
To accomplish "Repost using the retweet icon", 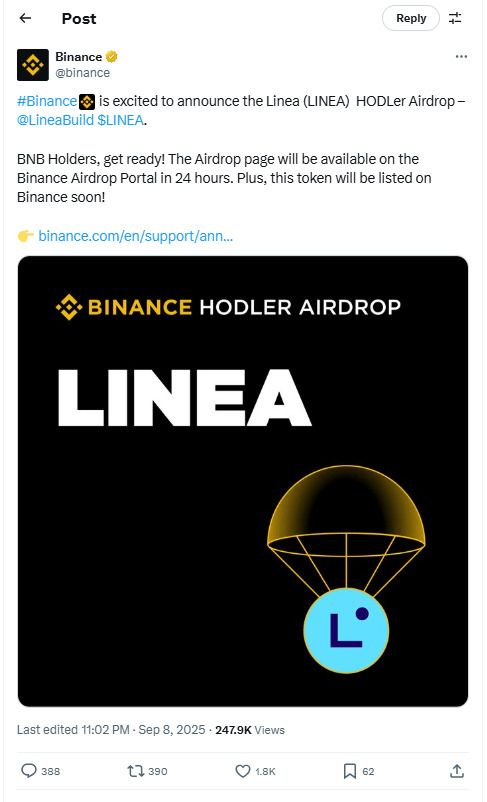I will [147, 771].
